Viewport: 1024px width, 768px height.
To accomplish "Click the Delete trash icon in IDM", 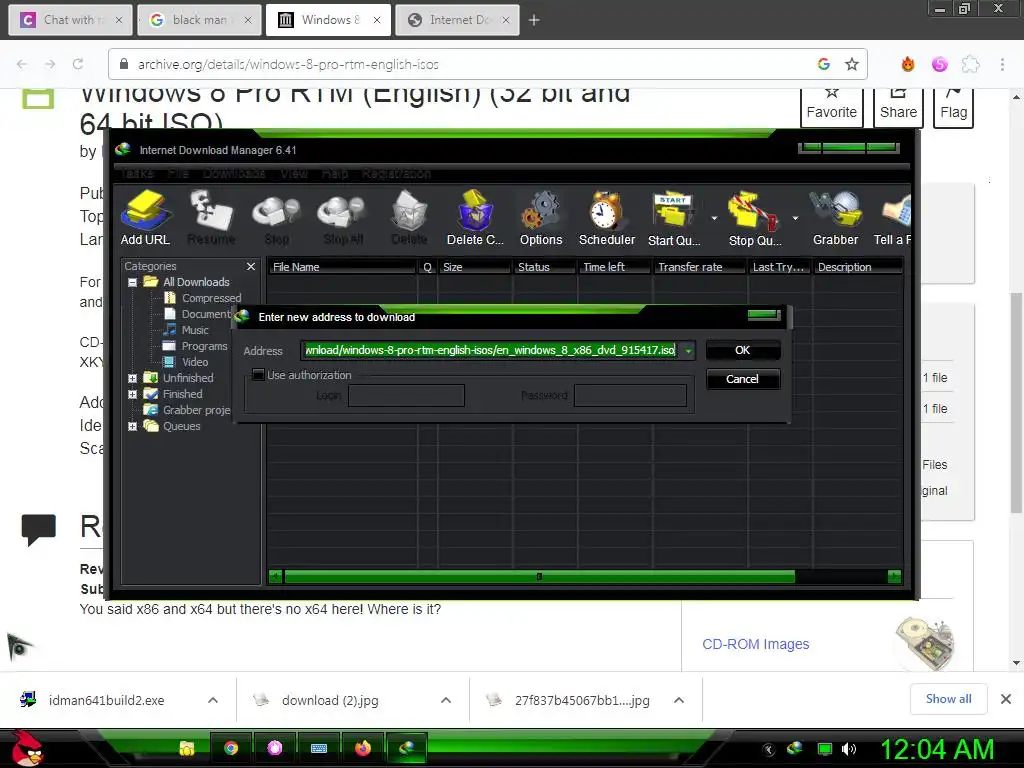I will (x=409, y=218).
